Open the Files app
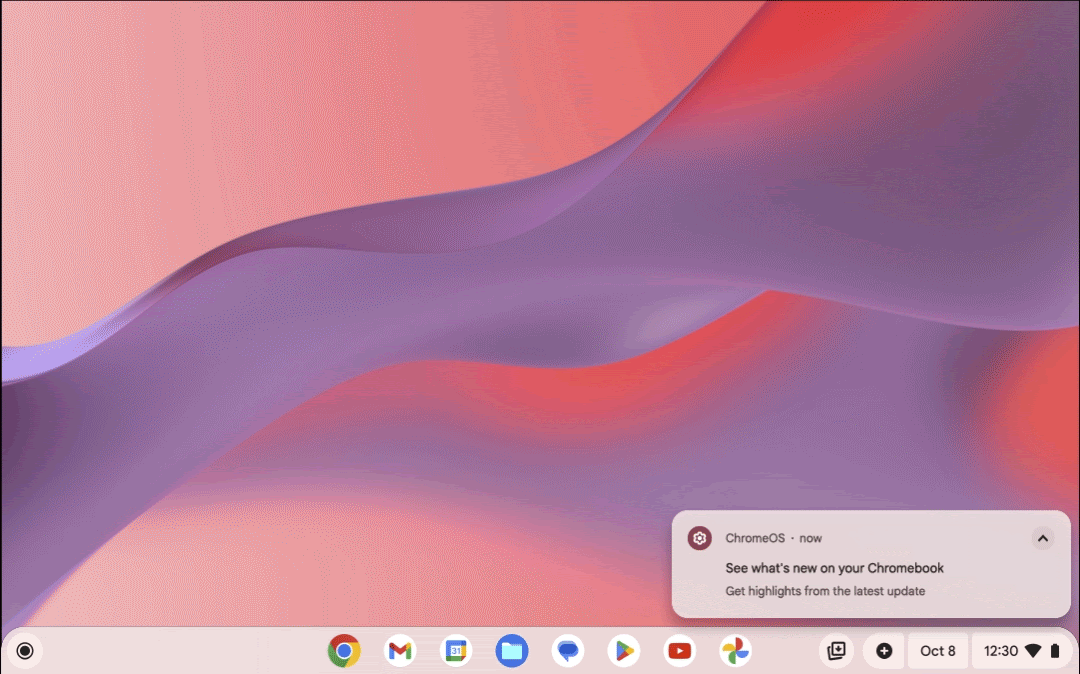 pyautogui.click(x=512, y=650)
